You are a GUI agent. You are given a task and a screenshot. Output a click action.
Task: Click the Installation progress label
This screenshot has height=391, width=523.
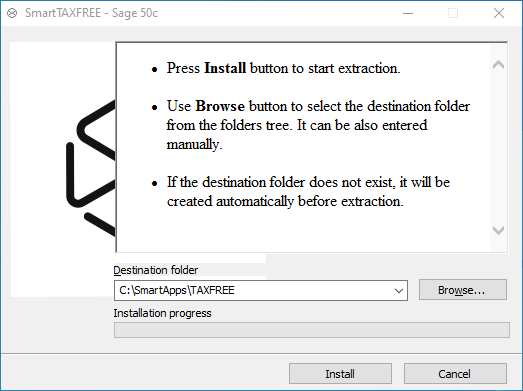(162, 313)
